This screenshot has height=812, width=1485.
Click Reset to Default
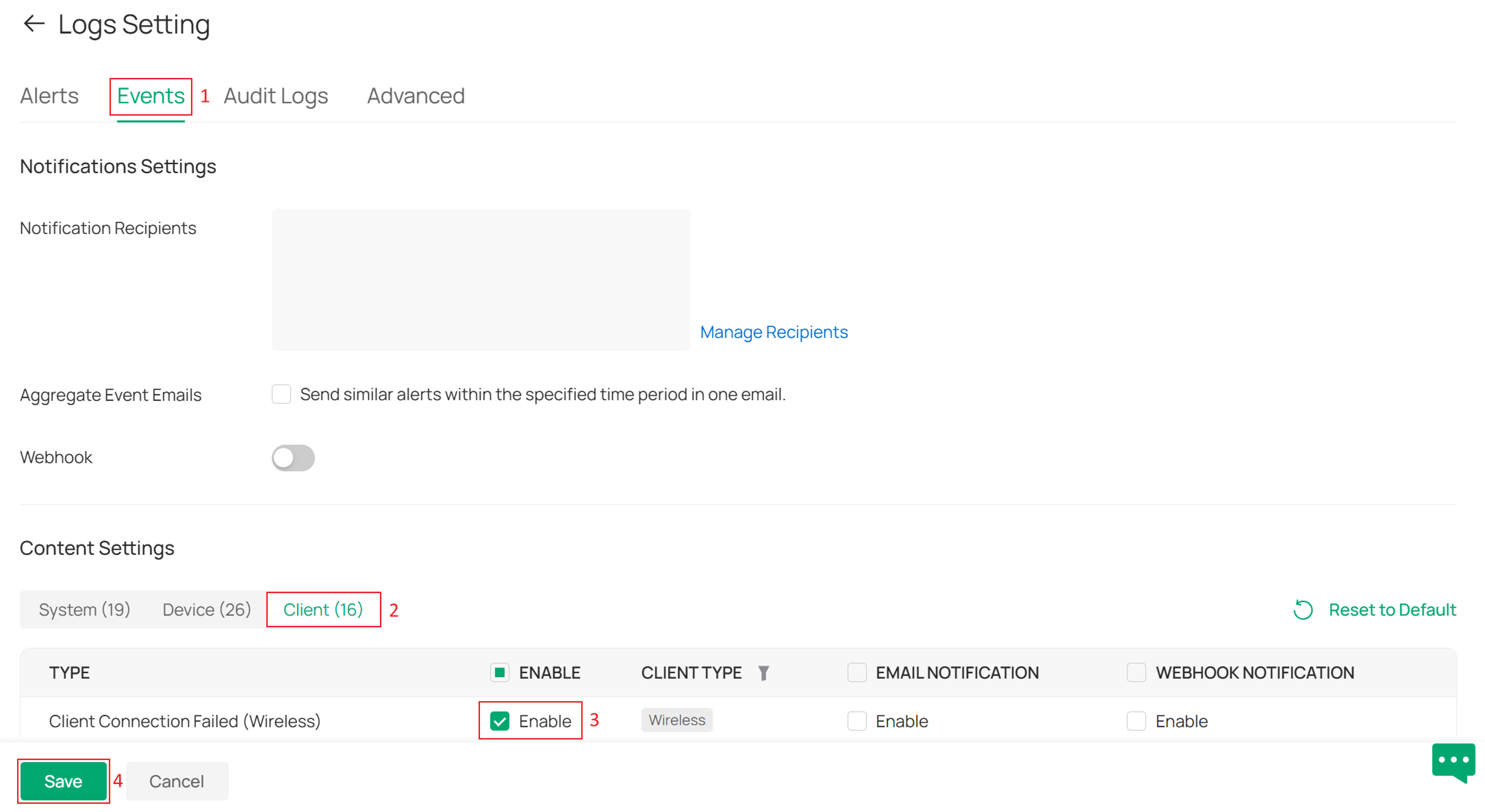point(1392,610)
